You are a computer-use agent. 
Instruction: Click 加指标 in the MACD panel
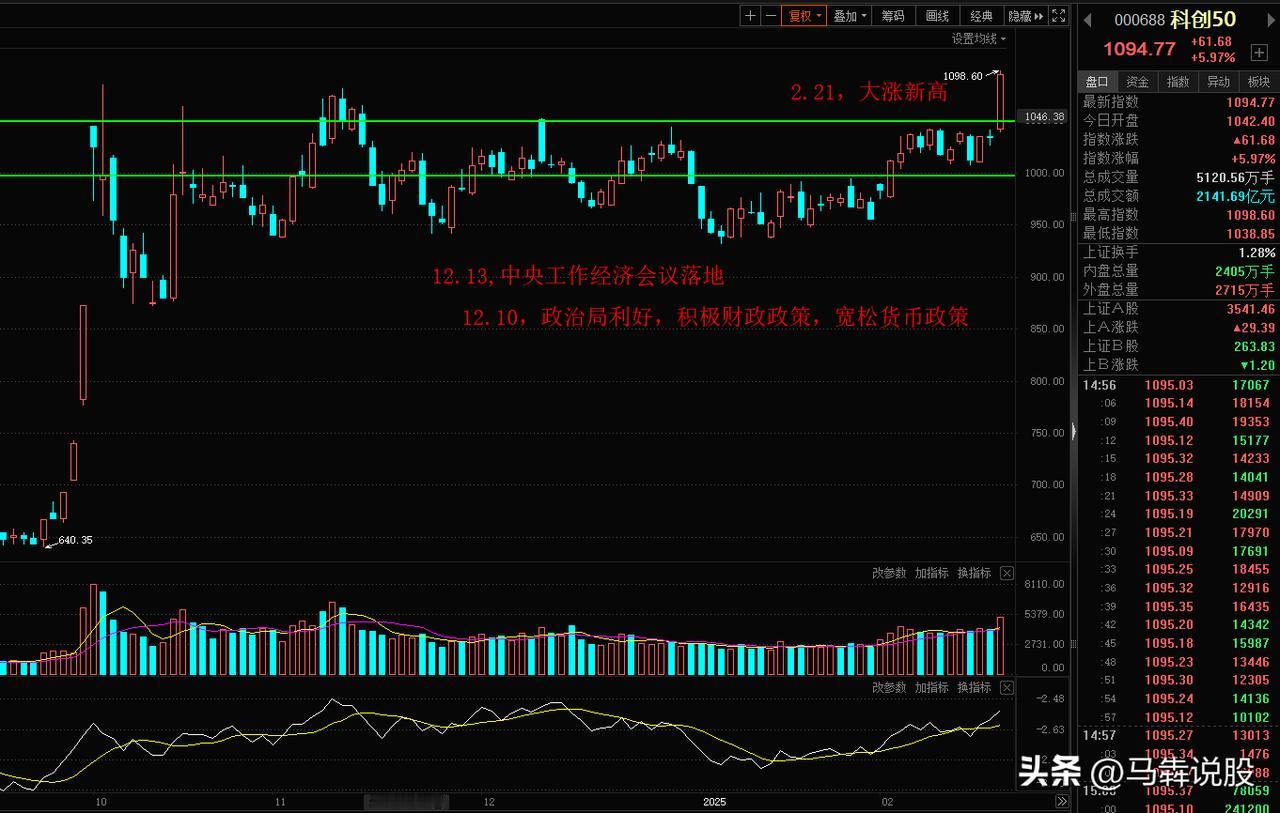tap(931, 687)
